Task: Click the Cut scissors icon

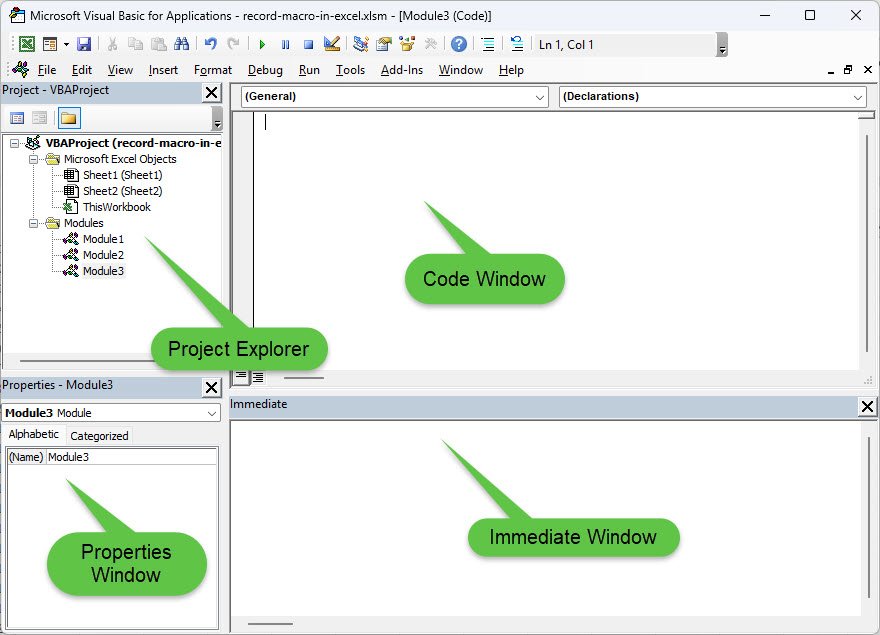Action: click(x=112, y=44)
